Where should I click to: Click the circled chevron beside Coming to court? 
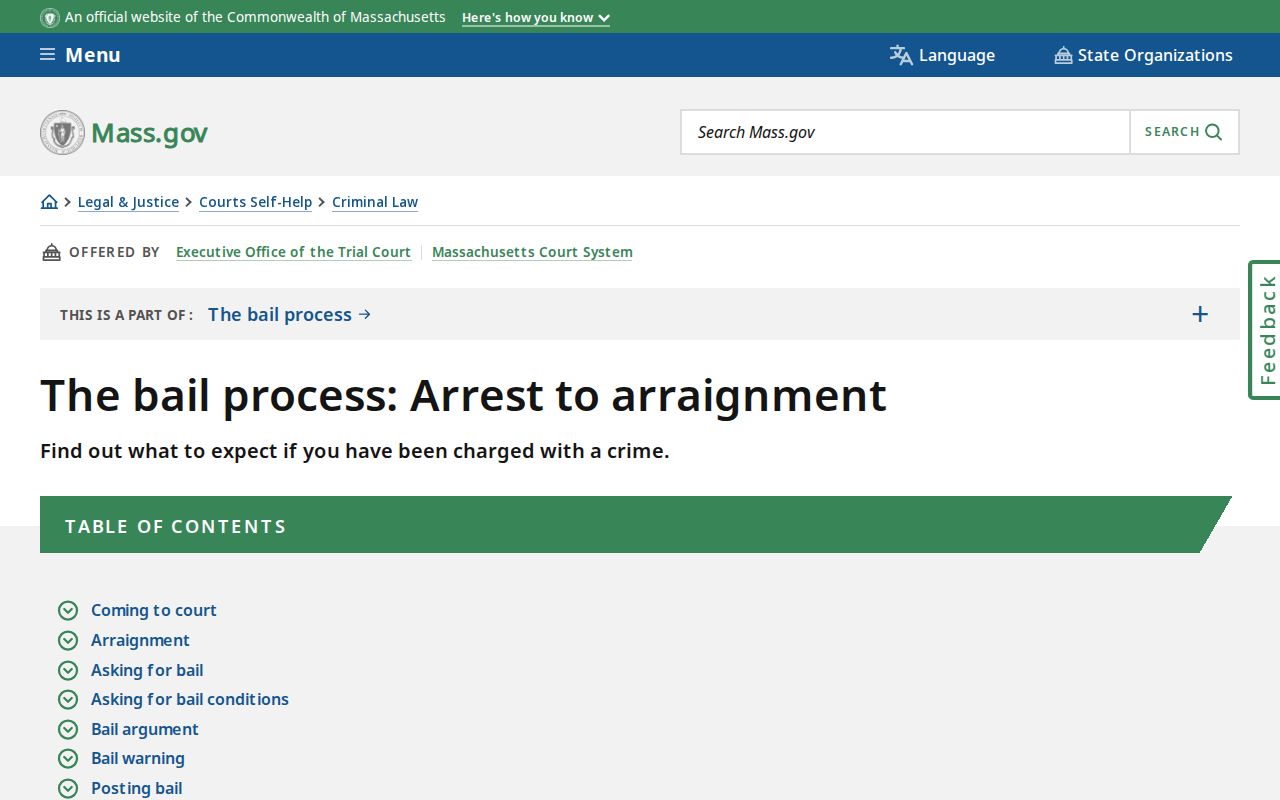click(x=68, y=610)
